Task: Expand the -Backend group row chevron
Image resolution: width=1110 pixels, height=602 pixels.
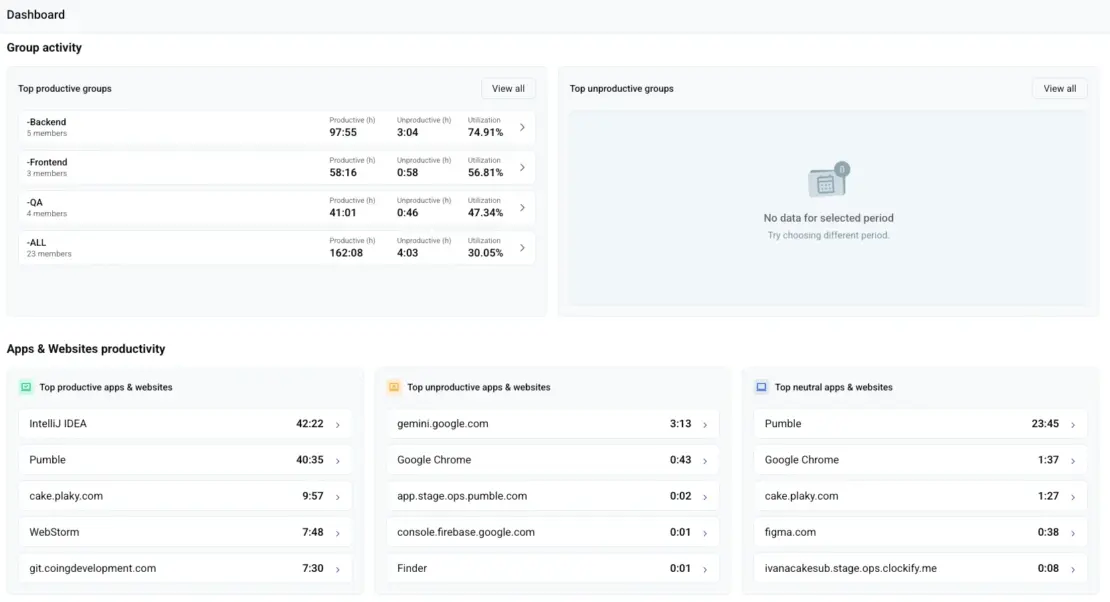Action: point(522,127)
